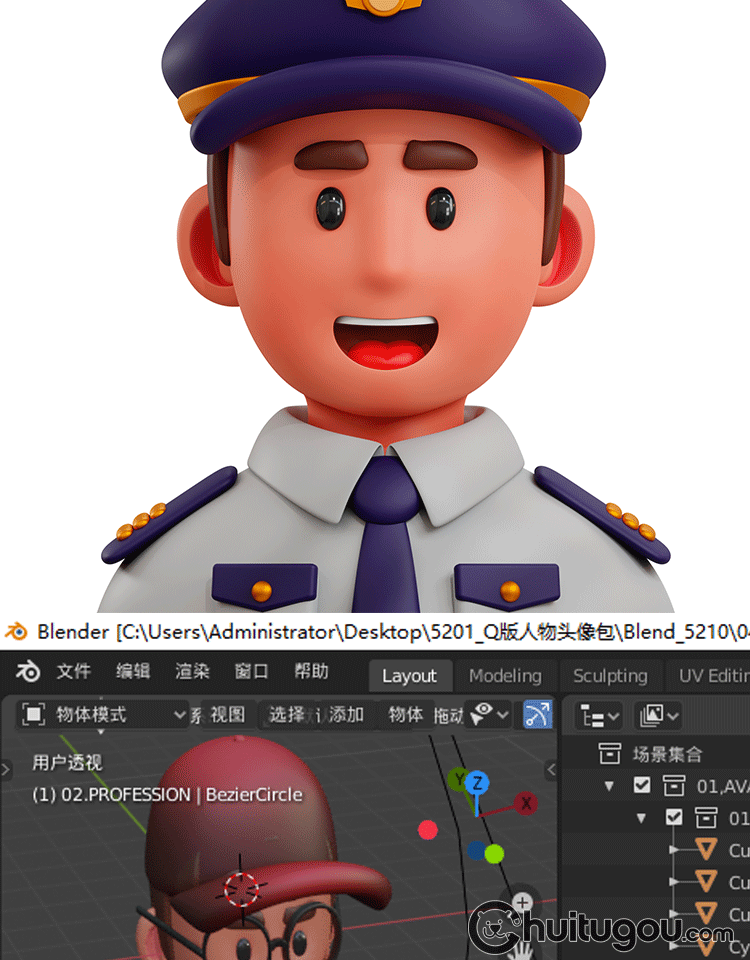Viewport: 750px width, 960px height.
Task: Switch to the Modeling workspace tab
Action: tap(505, 676)
